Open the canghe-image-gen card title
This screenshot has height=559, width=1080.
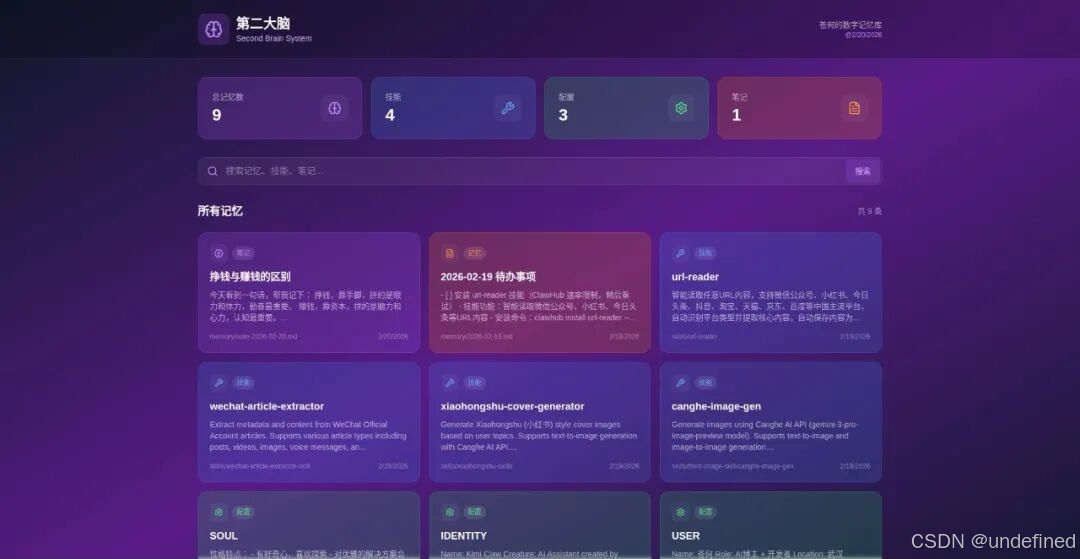click(x=716, y=406)
